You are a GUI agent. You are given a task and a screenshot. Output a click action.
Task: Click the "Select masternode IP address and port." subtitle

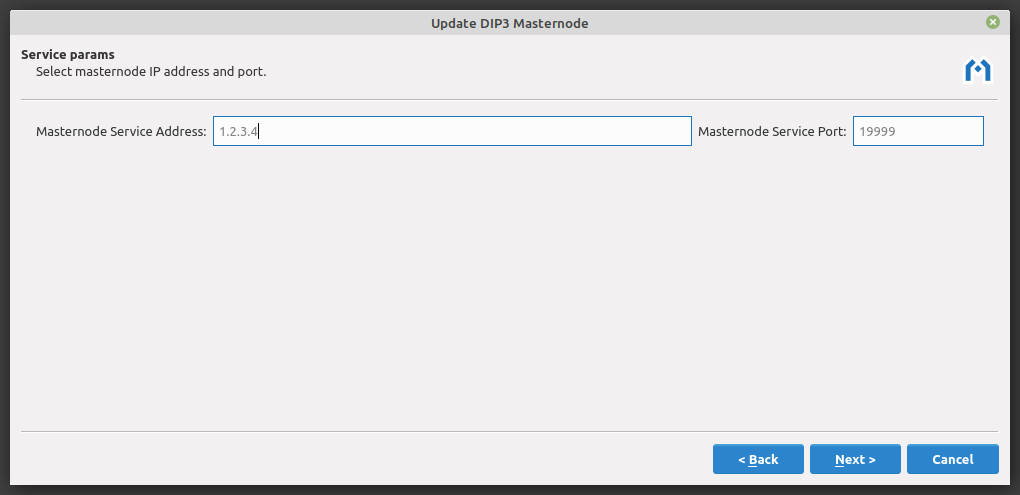(x=151, y=72)
